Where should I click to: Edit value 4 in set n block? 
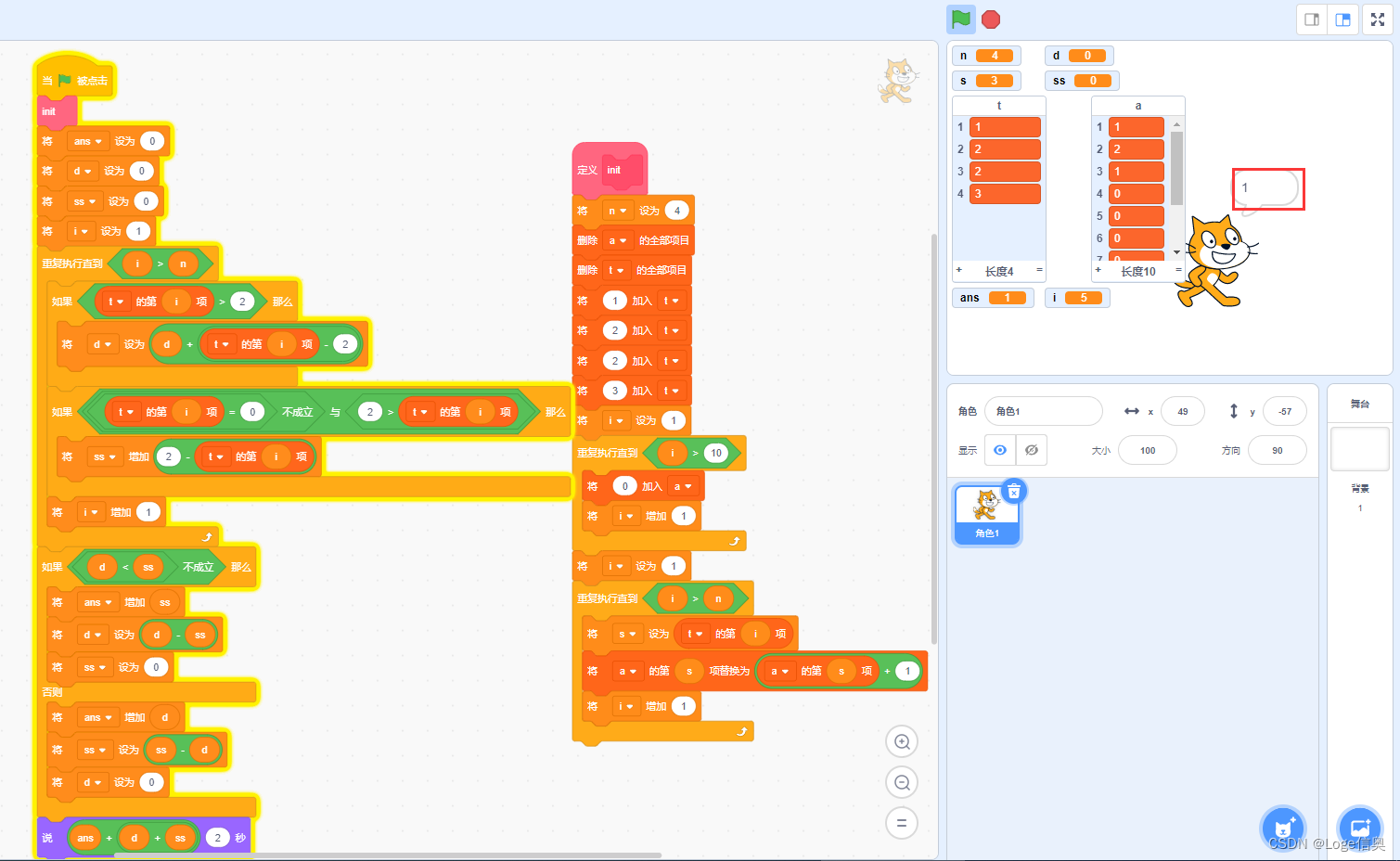[x=677, y=211]
